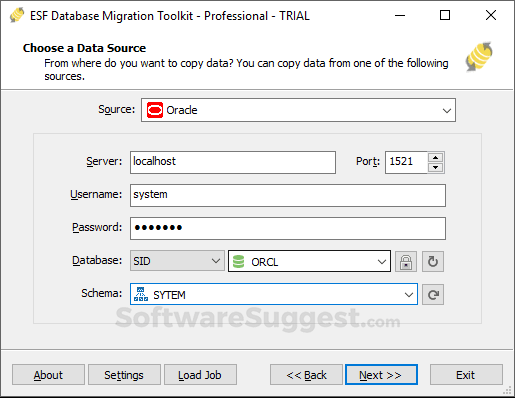Screen dimensions: 515x398
Task: Refresh the database list with circular arrow
Action: tap(433, 262)
